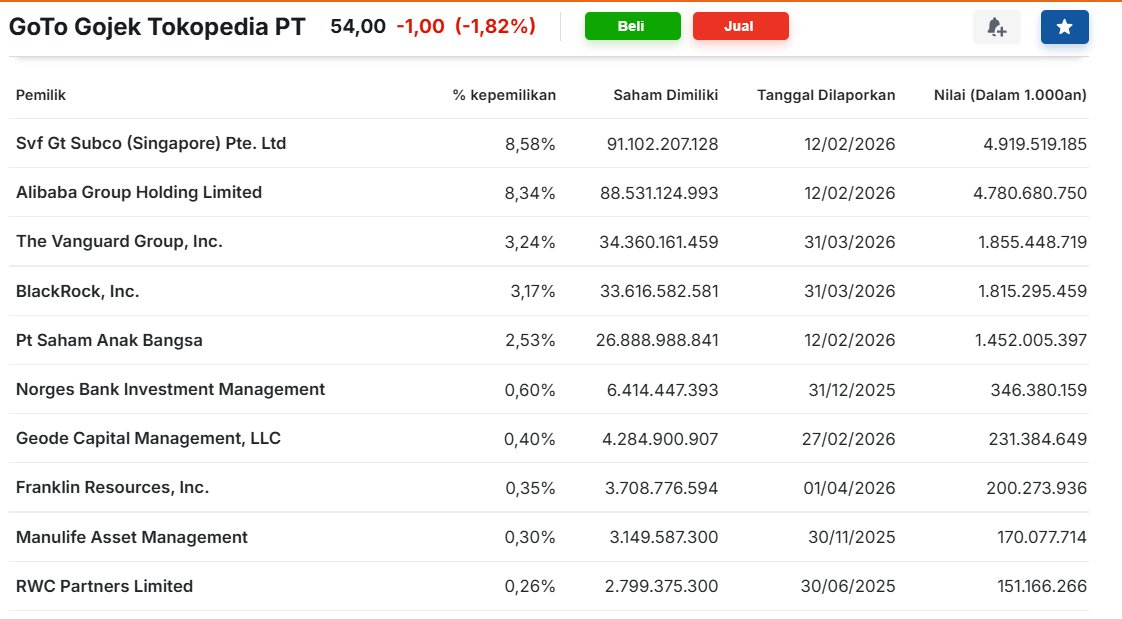
Task: Click the 0,30% ownership cell
Action: pyautogui.click(x=530, y=537)
